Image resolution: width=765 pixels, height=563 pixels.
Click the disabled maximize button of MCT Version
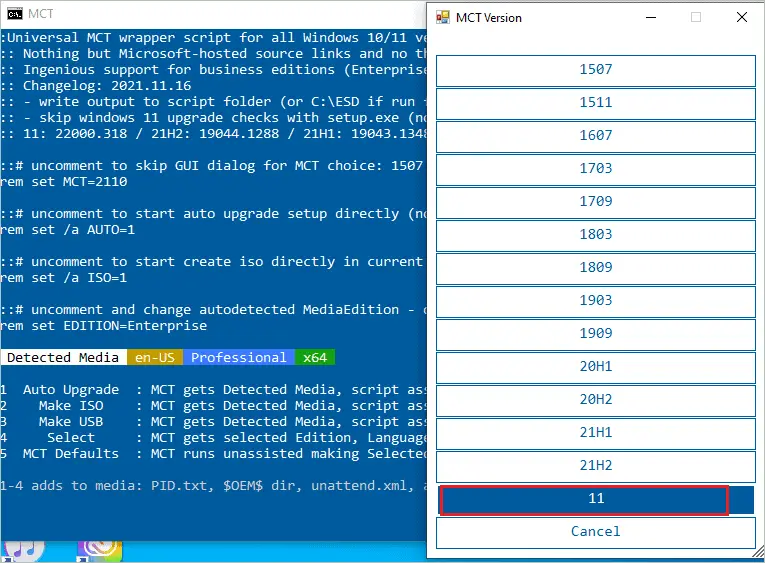[x=696, y=18]
